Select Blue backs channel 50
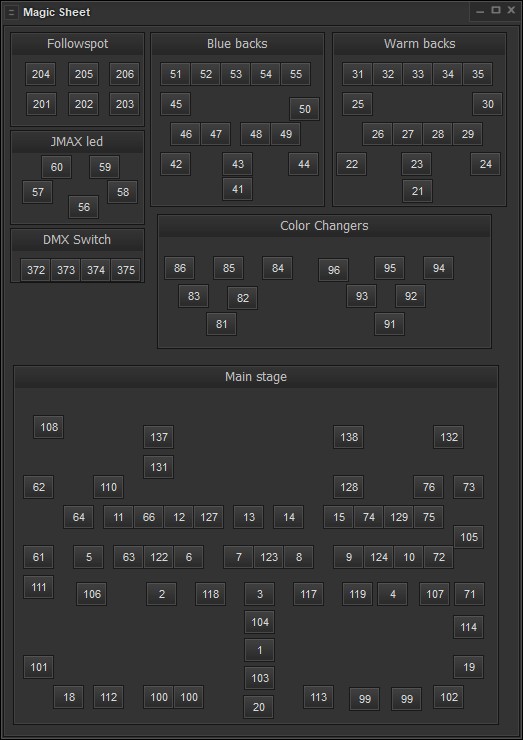Screen dimensions: 523x740 click(304, 109)
